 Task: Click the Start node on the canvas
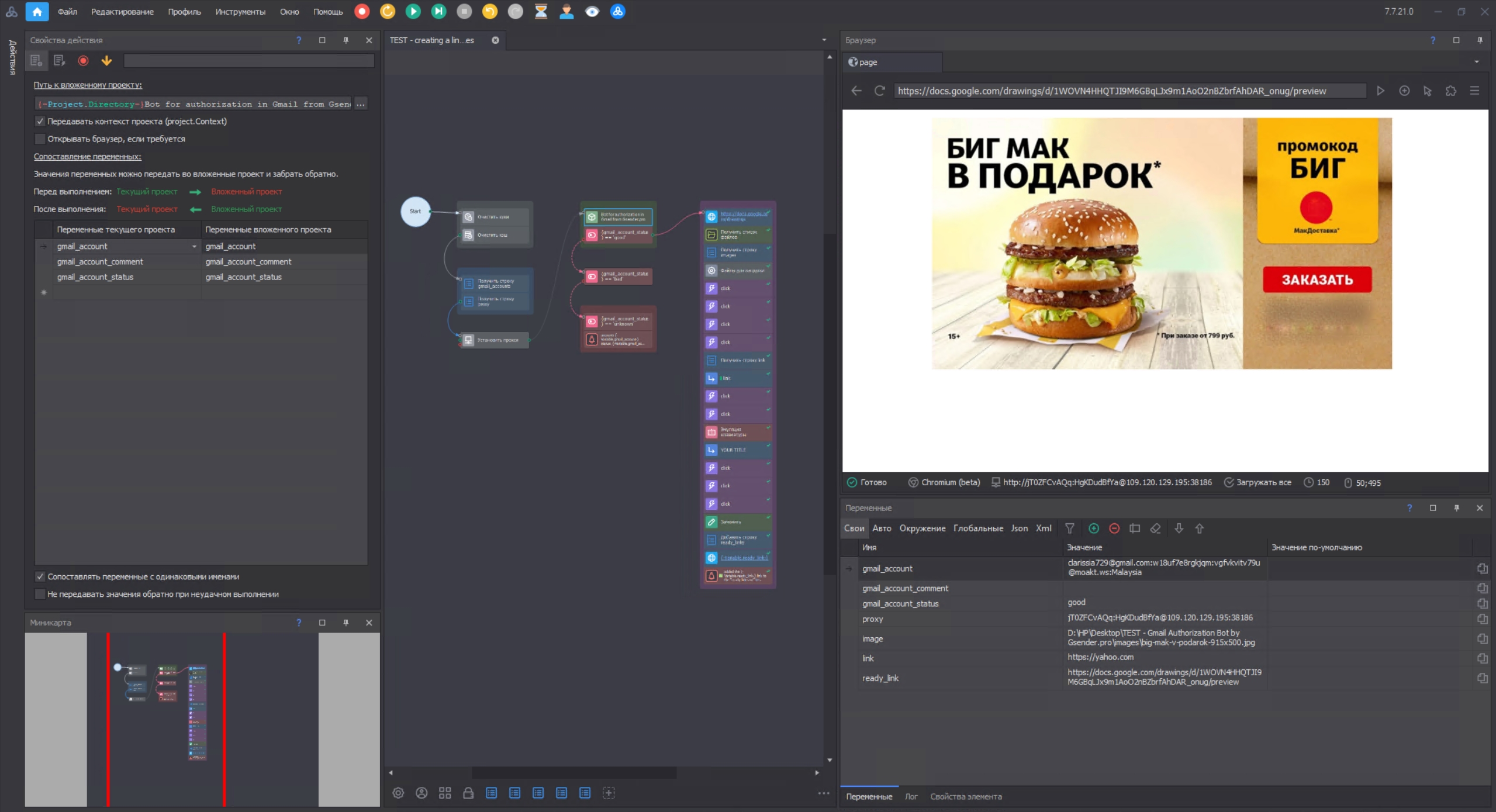[x=415, y=211]
